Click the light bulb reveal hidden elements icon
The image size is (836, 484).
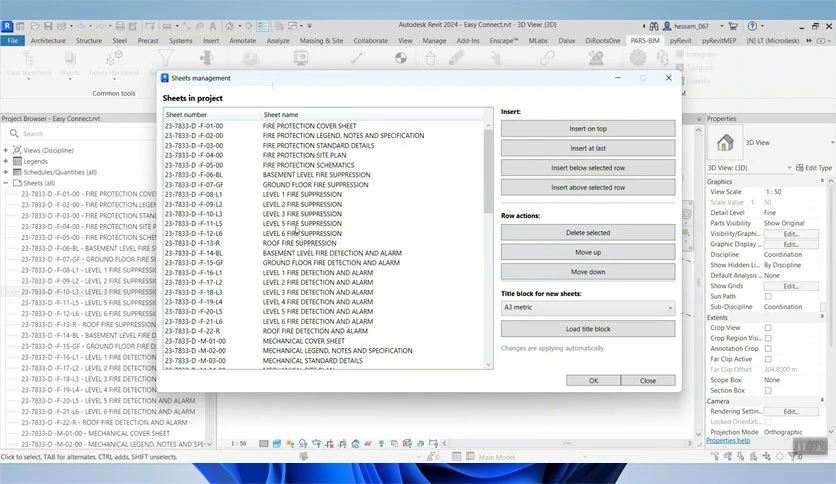tap(381, 443)
